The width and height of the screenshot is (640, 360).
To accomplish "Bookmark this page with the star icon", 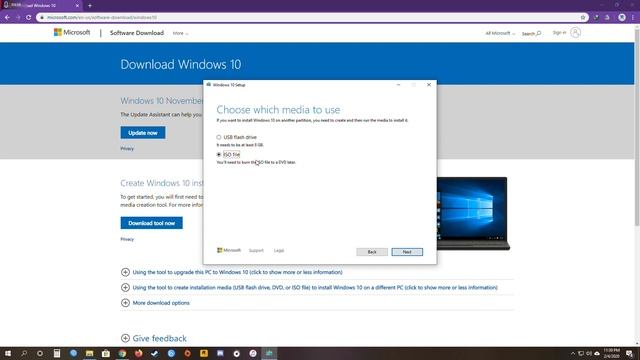I will 583,17.
